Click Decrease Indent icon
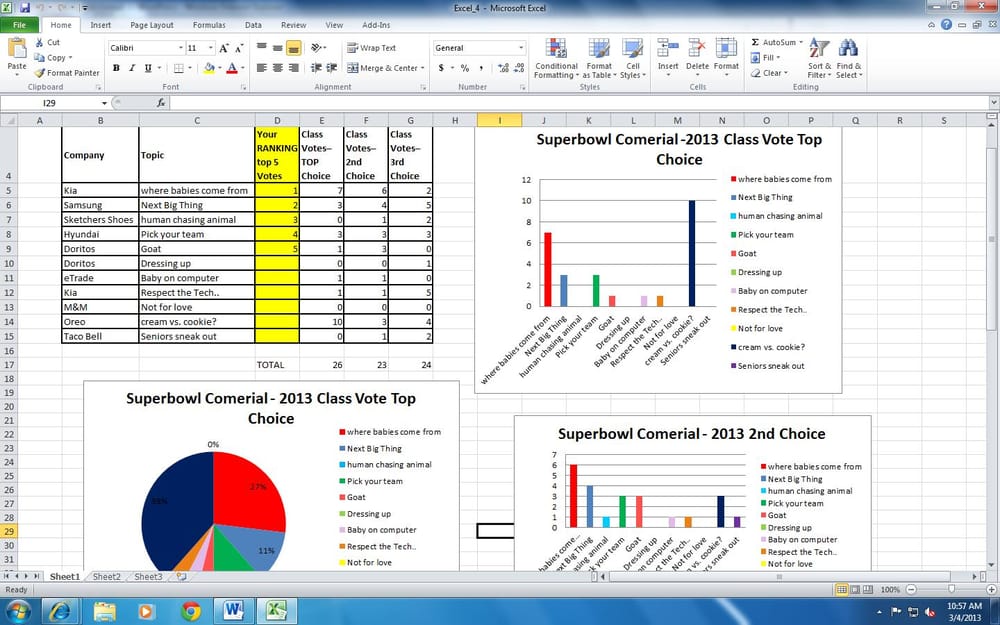Viewport: 1000px width, 625px height. pyautogui.click(x=316, y=68)
